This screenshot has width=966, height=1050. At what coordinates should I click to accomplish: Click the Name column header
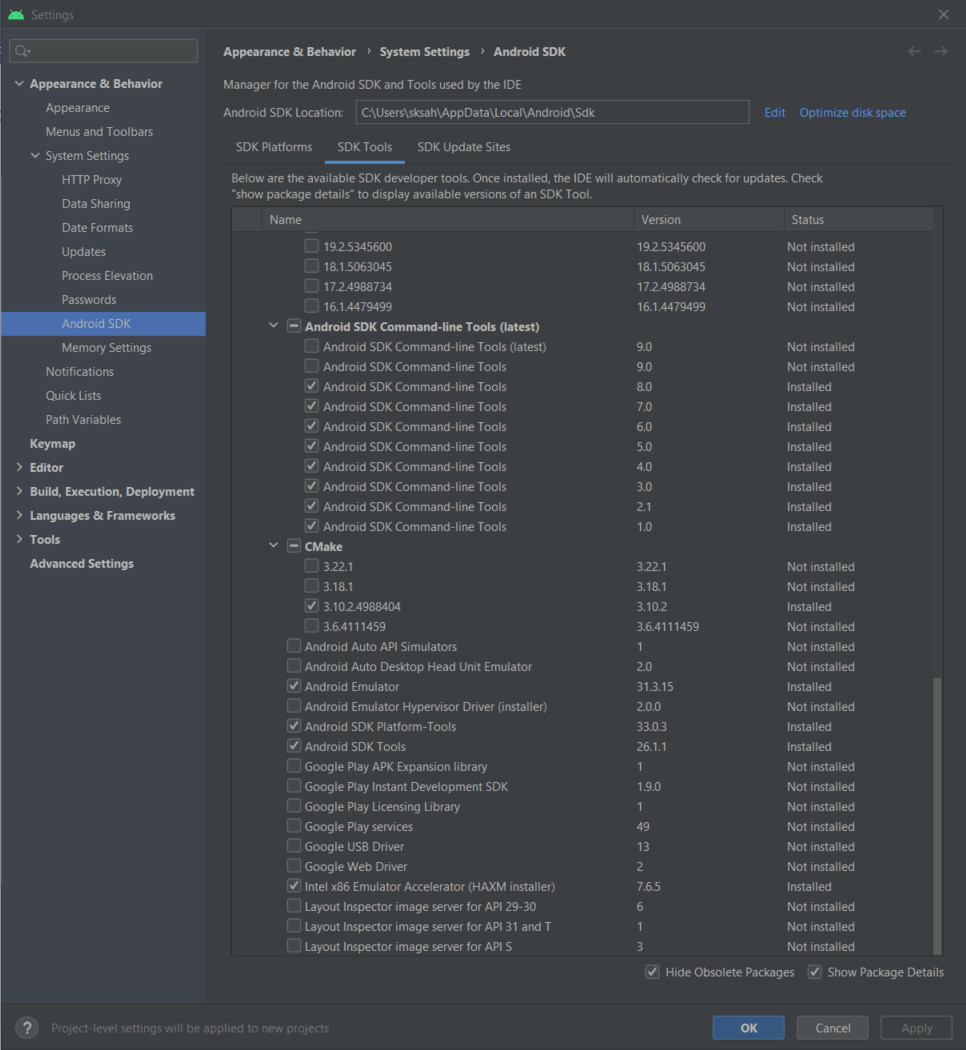pos(447,219)
